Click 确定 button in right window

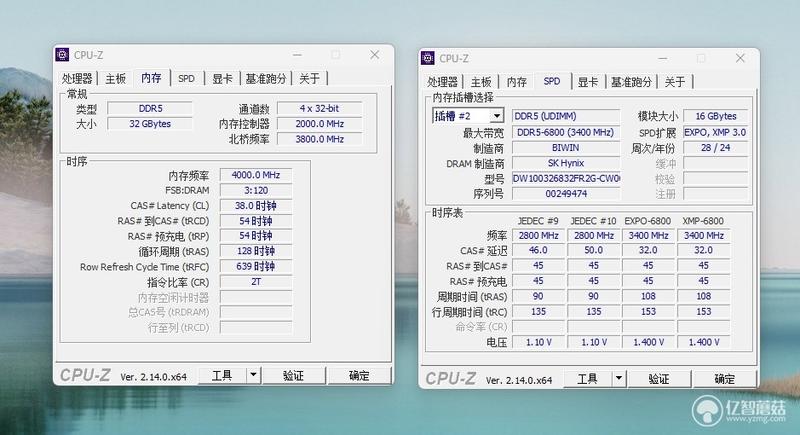coord(724,379)
